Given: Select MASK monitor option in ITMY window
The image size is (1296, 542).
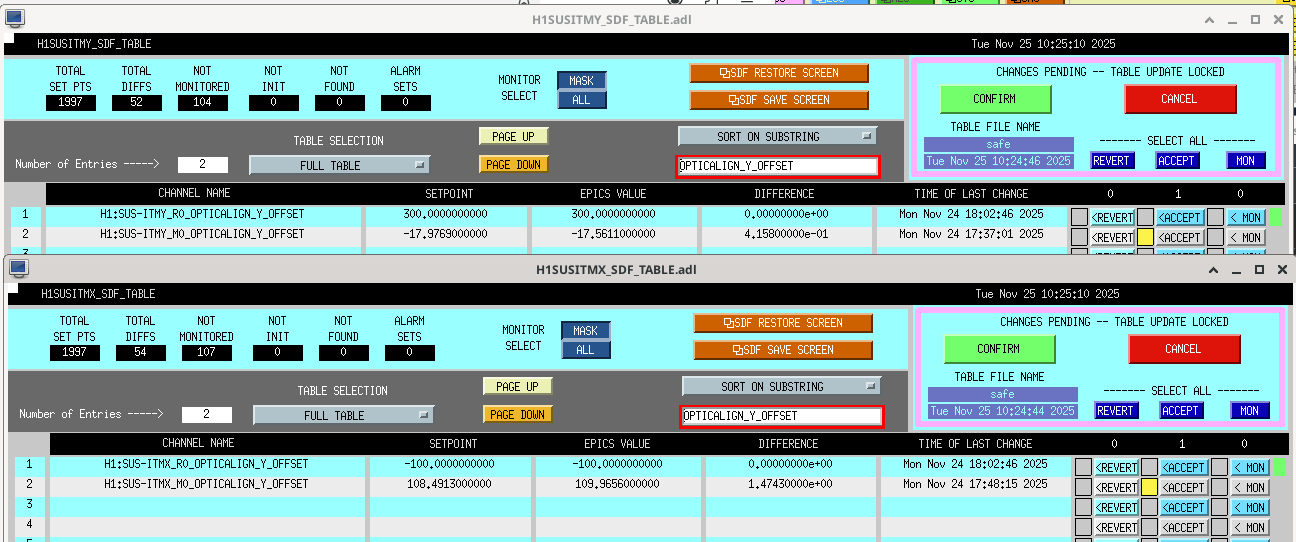Looking at the screenshot, I should click(581, 81).
